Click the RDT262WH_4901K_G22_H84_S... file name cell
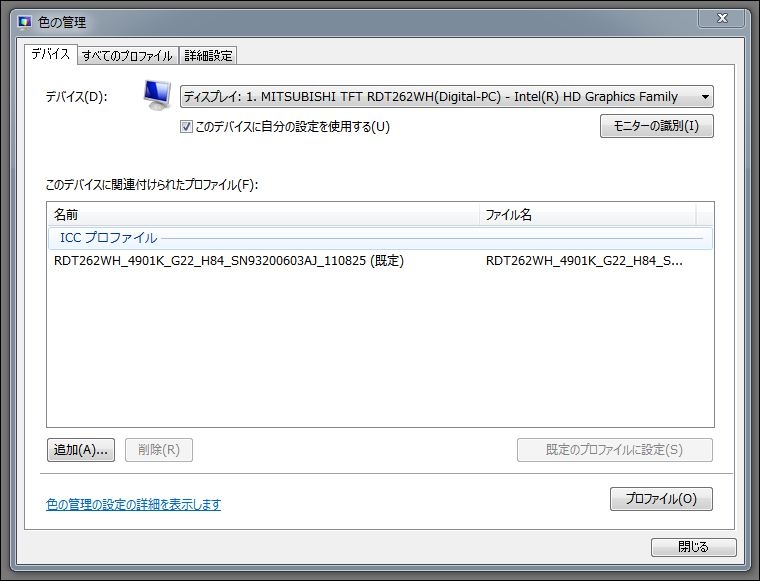Screen dimensions: 760x581 coord(584,261)
